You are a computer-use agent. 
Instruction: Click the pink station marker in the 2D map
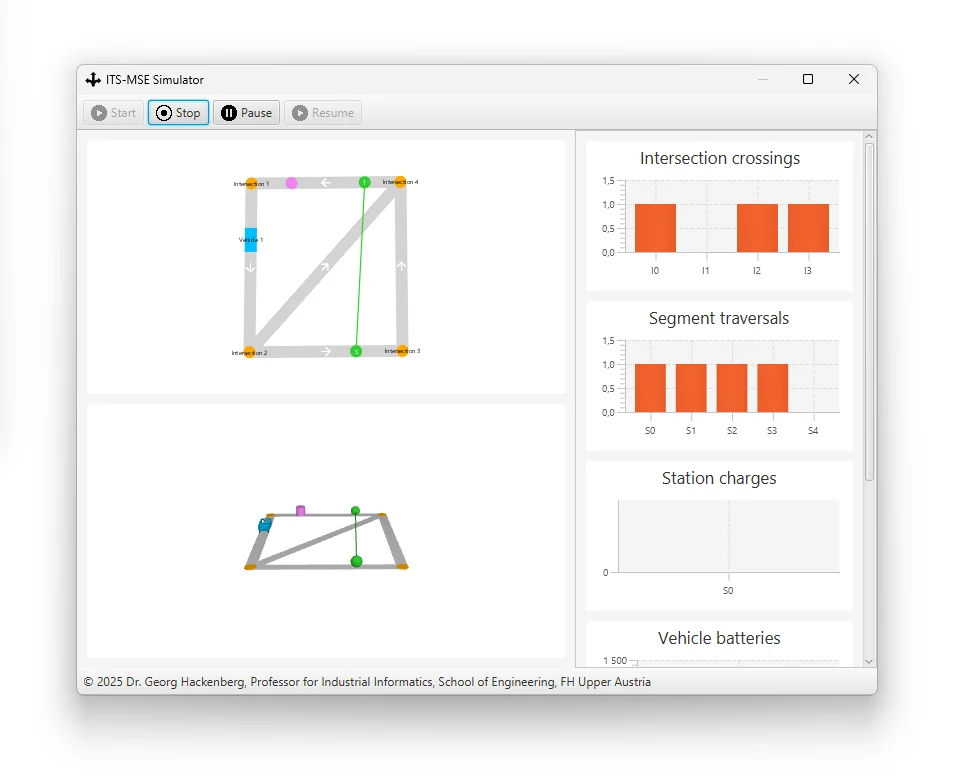291,183
